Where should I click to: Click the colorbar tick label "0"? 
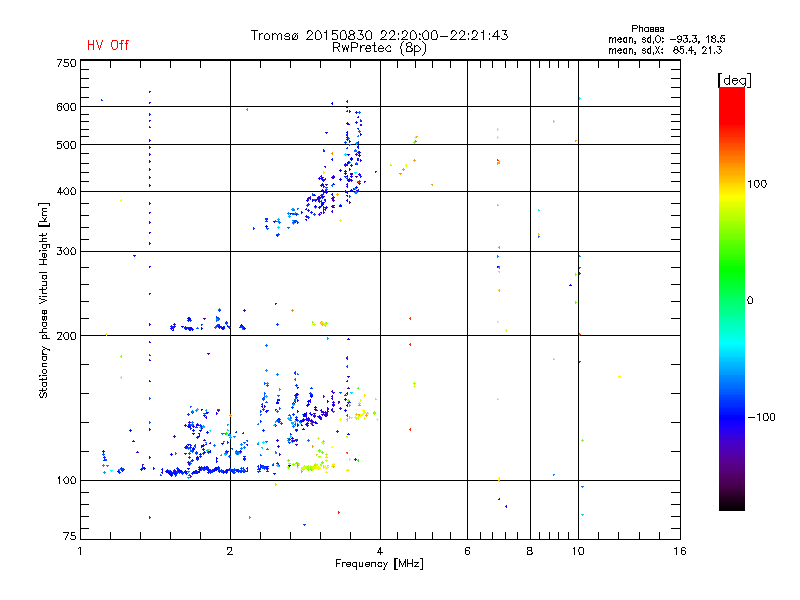click(x=750, y=301)
